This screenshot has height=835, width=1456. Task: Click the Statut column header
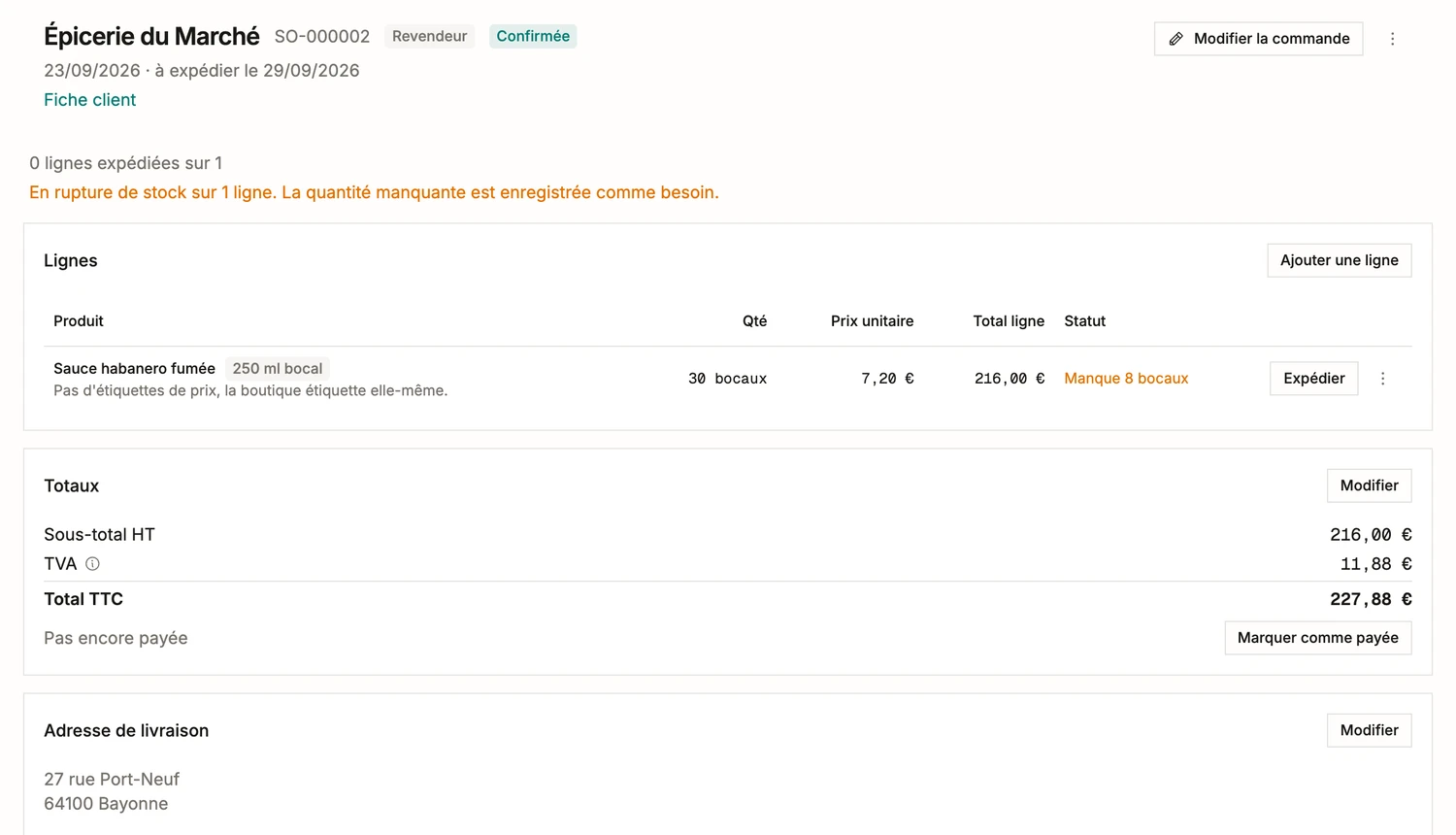[1085, 321]
